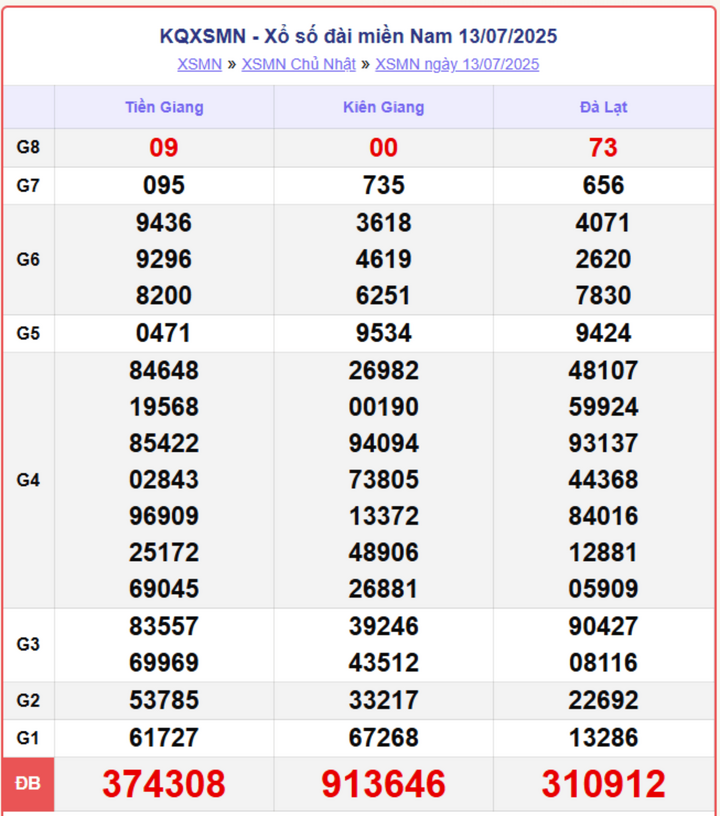This screenshot has height=816, width=720.
Task: Select G2 number 53785
Action: click(x=164, y=700)
